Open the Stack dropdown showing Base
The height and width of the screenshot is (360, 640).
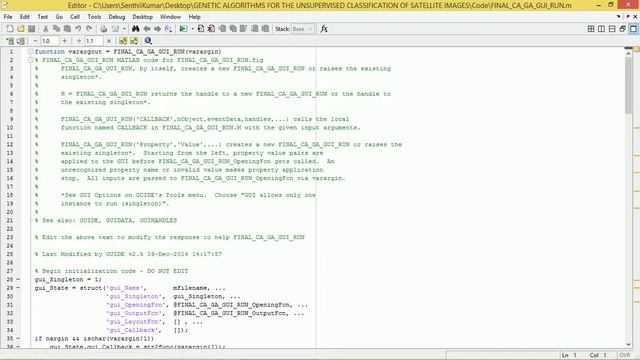tap(302, 29)
